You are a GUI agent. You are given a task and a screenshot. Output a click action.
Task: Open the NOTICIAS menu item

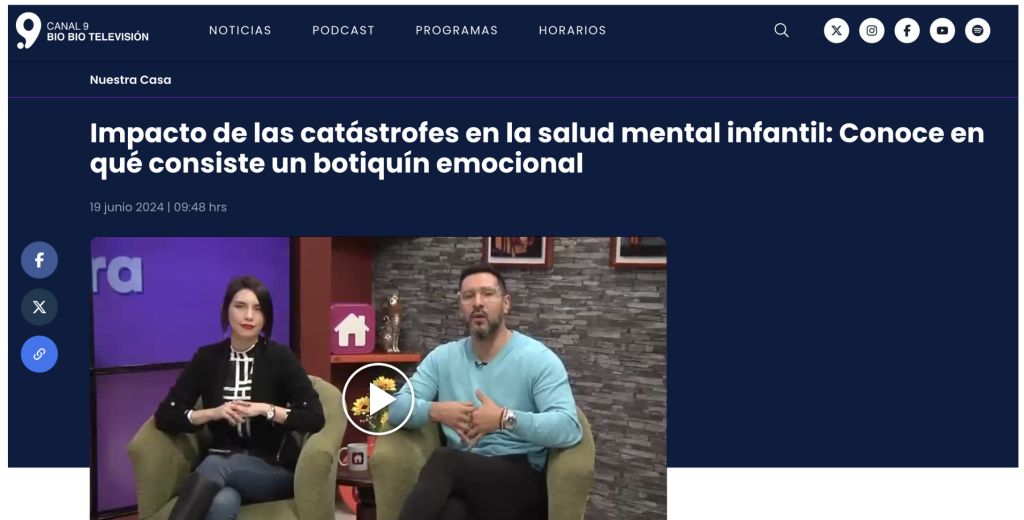point(240,30)
